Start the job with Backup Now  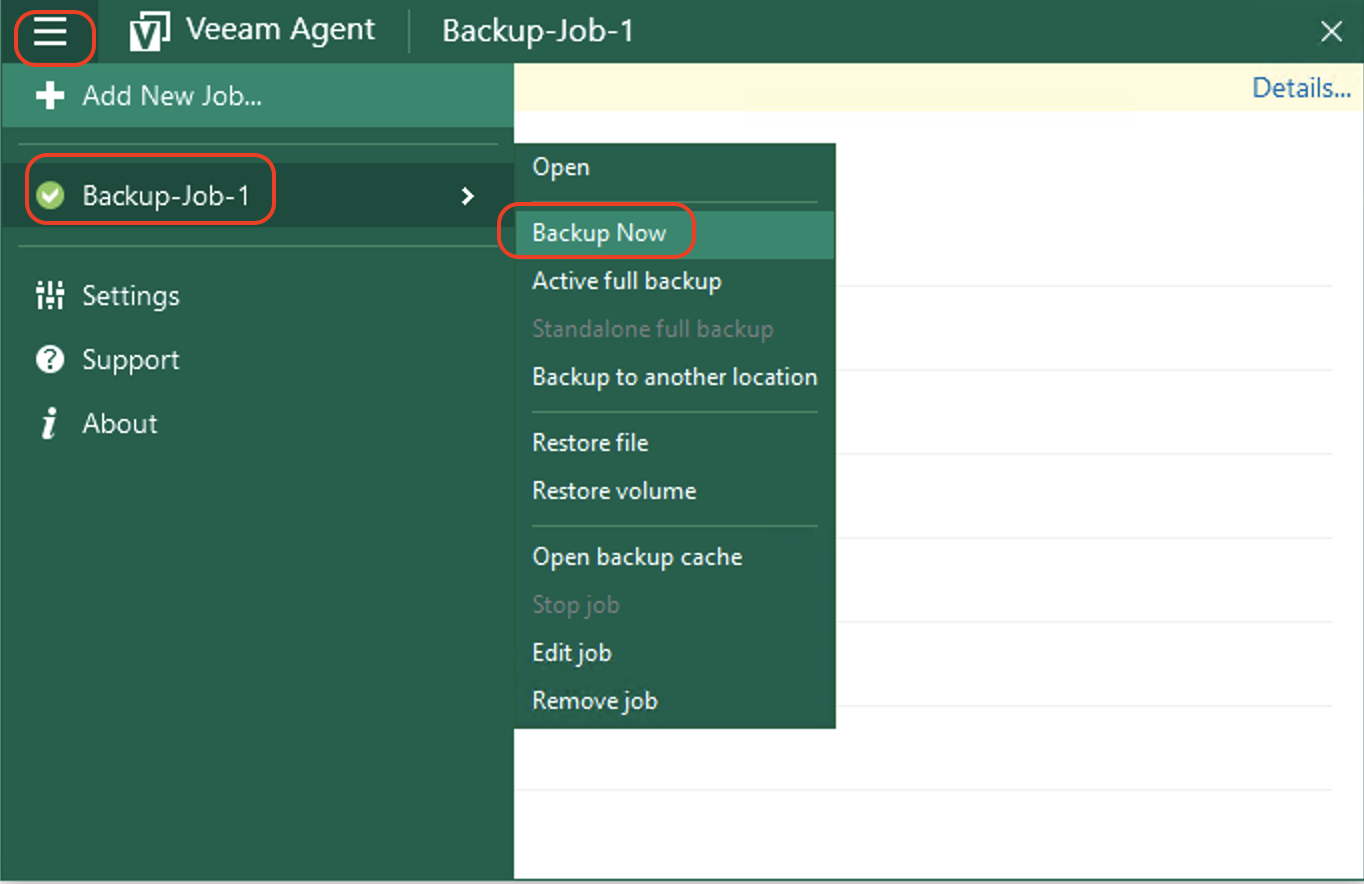[675, 233]
